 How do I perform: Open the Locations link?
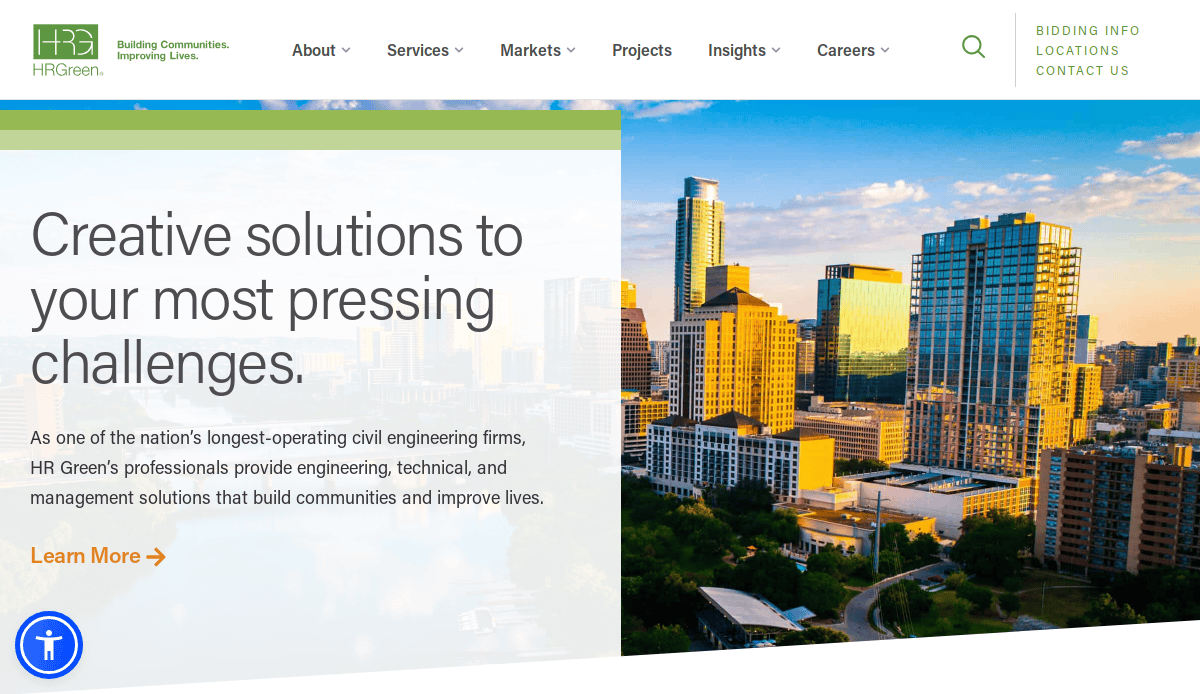(1077, 51)
